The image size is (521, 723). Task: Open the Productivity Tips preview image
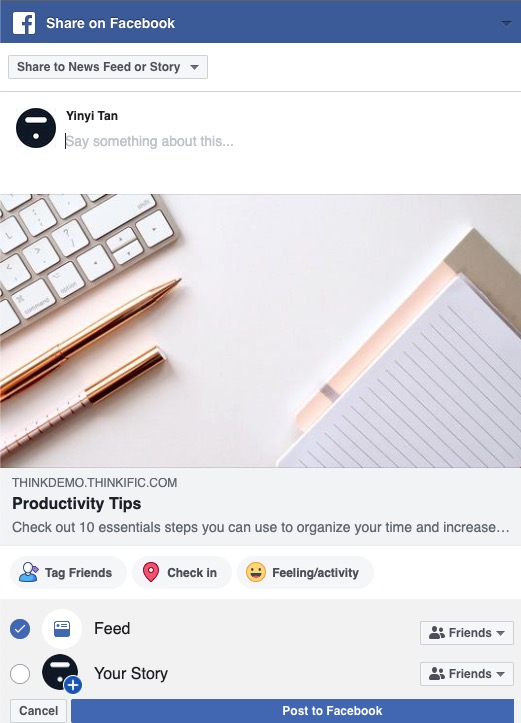click(x=260, y=331)
